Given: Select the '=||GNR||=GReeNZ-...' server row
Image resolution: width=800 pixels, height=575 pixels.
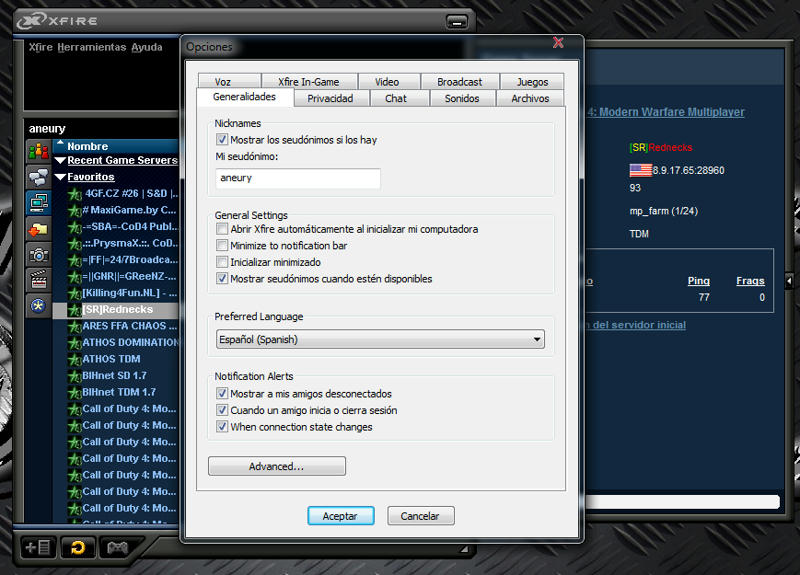Looking at the screenshot, I should [x=115, y=277].
